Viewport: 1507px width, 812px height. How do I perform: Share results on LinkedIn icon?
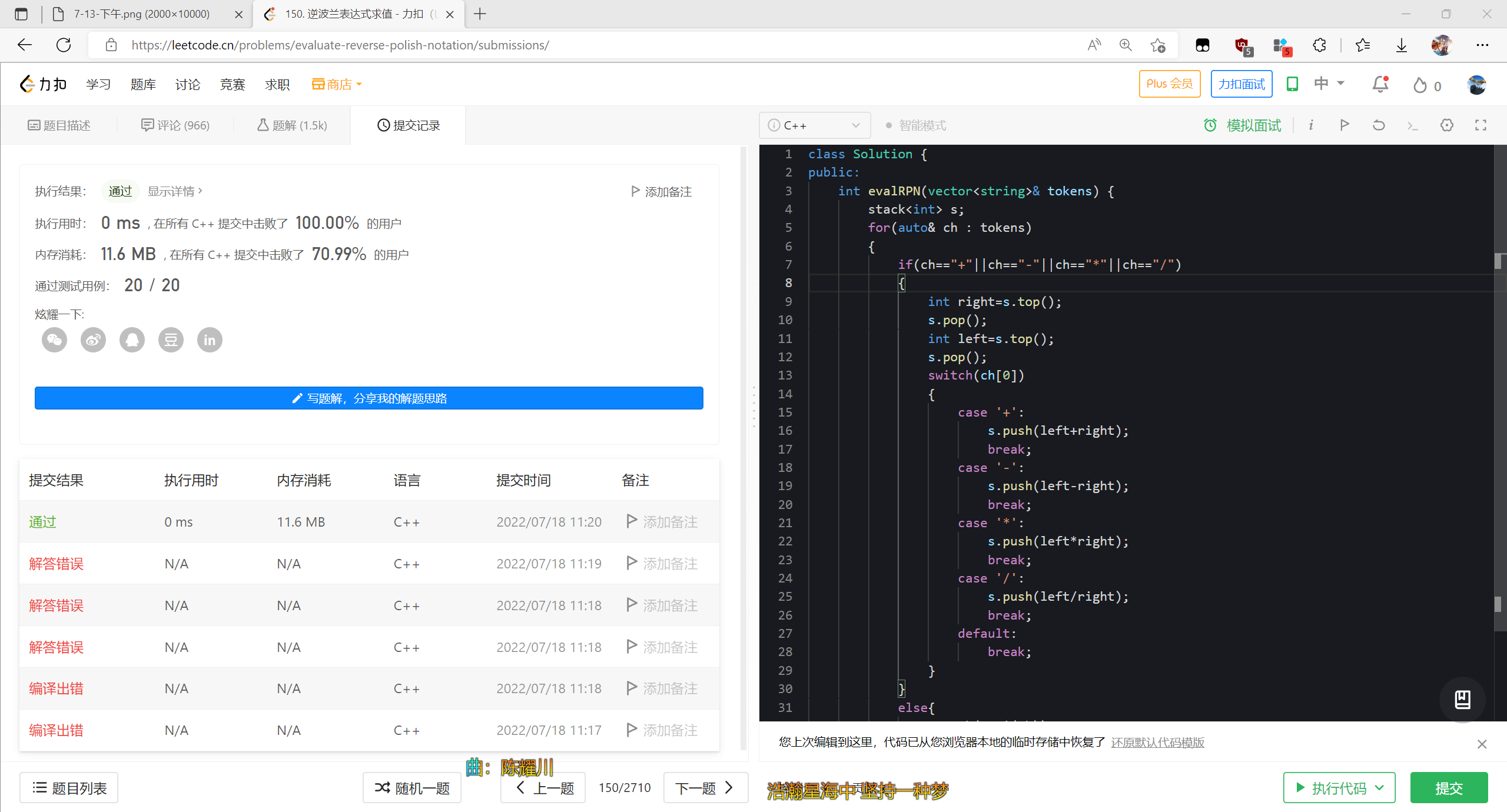coord(210,340)
